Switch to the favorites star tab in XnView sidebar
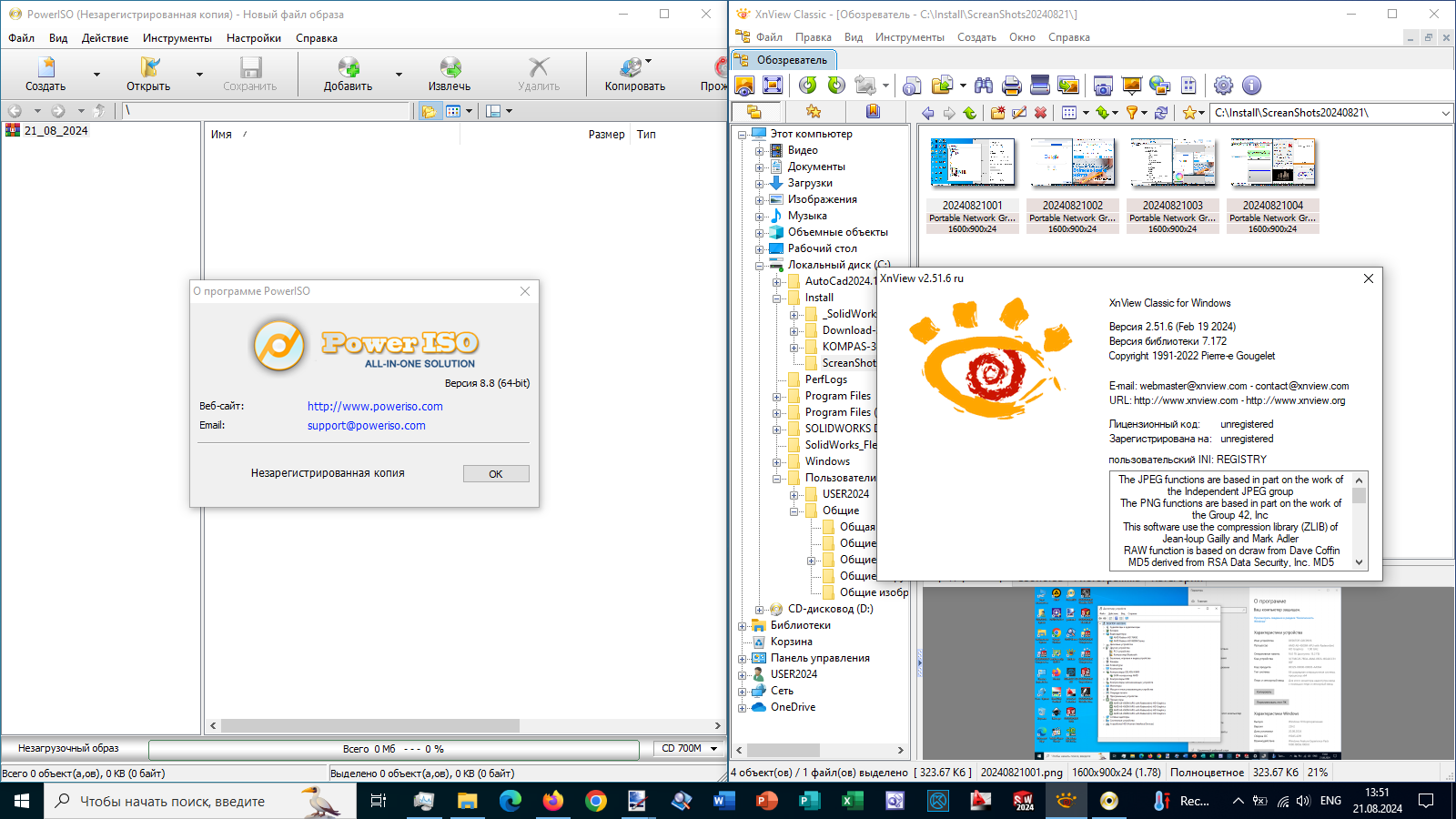1456x819 pixels. pos(813,111)
